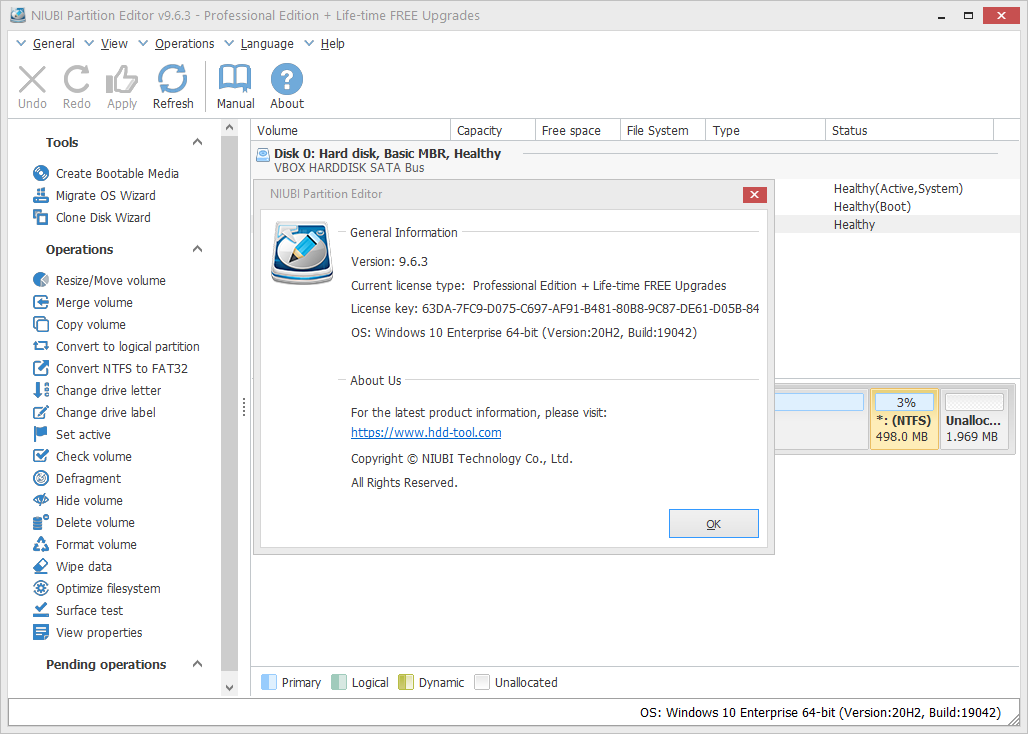Viewport: 1028px width, 734px height.
Task: Open the hdd-tool.com website link
Action: click(426, 433)
